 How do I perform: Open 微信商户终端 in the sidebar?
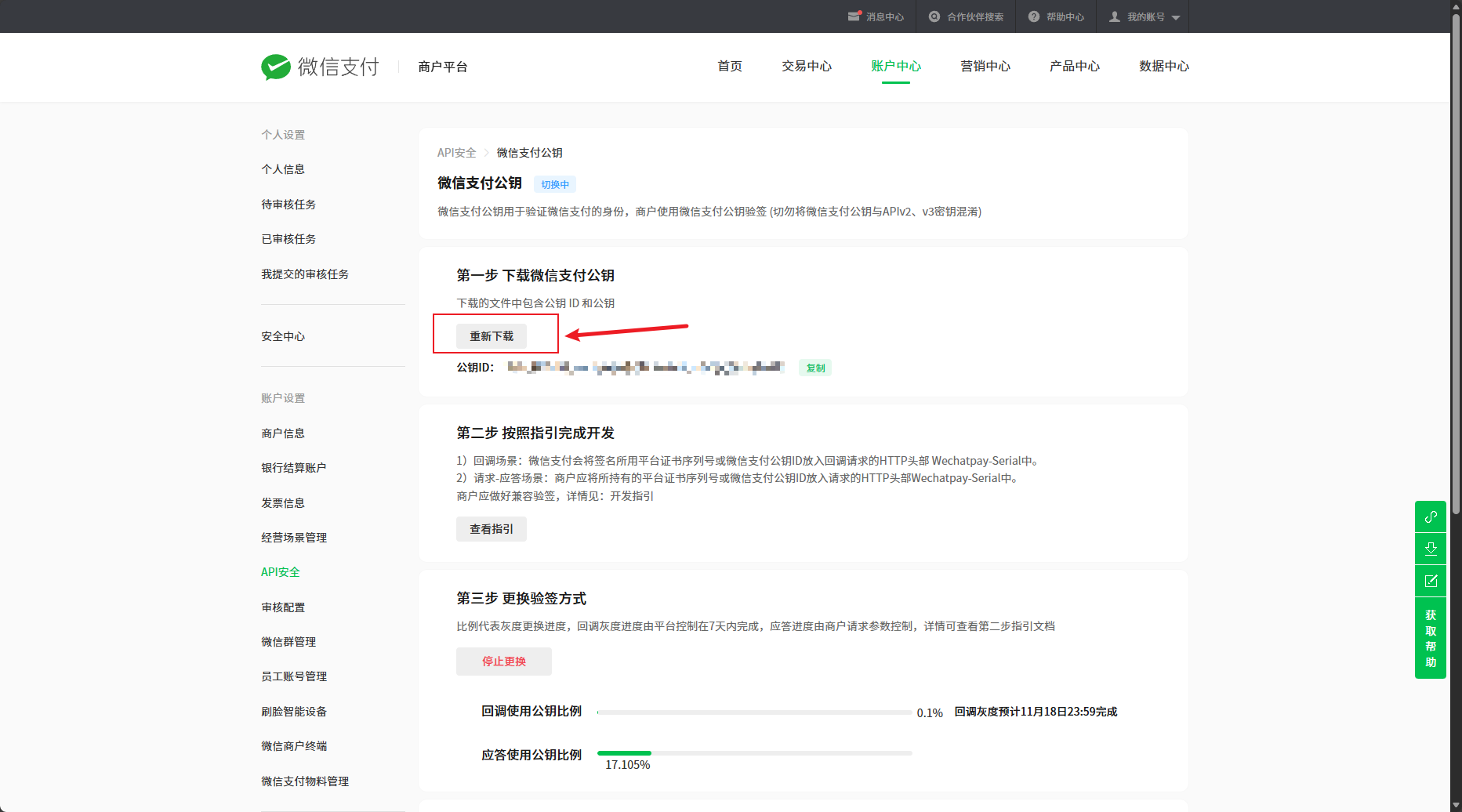pyautogui.click(x=294, y=746)
